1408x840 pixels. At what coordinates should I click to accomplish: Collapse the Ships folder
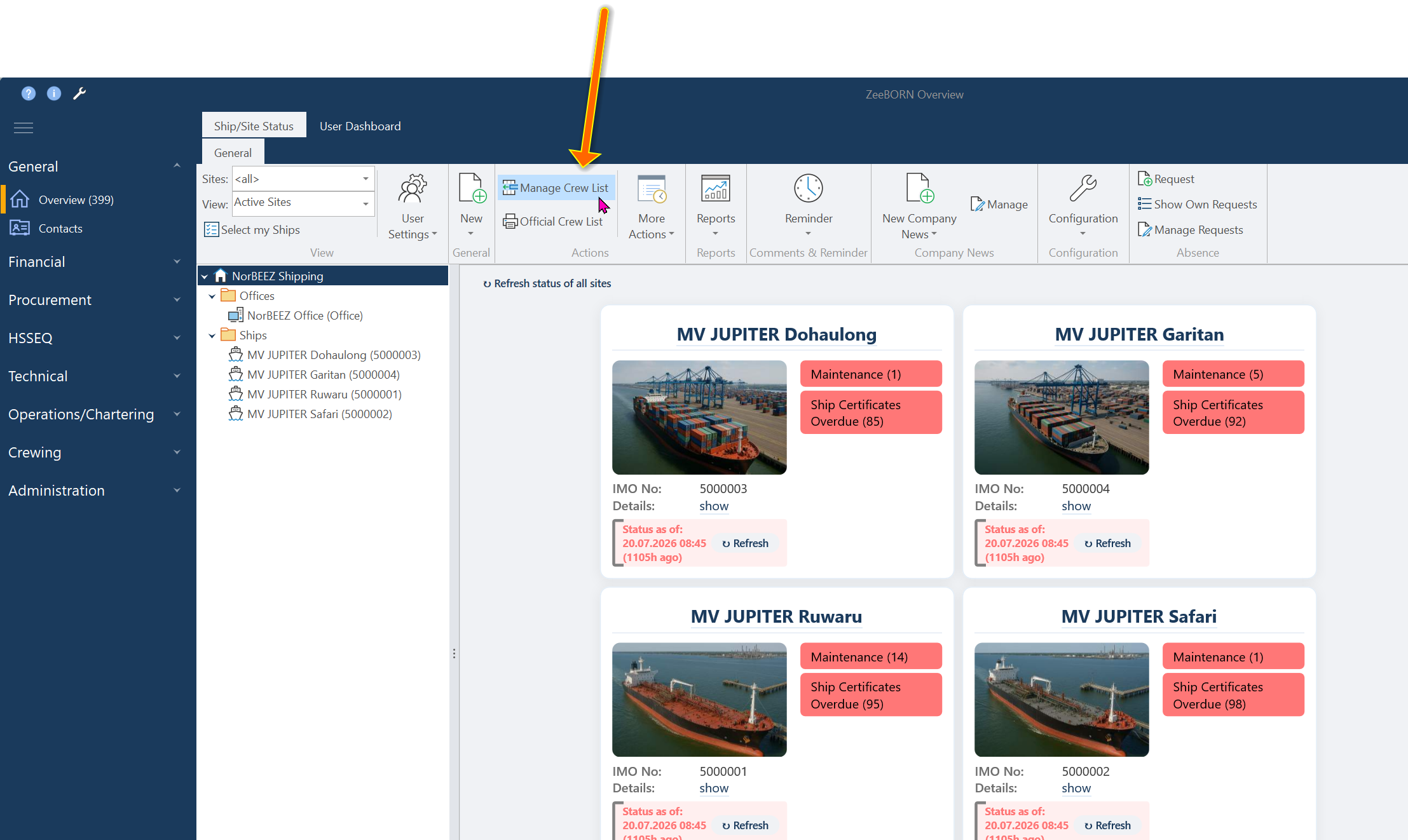212,335
